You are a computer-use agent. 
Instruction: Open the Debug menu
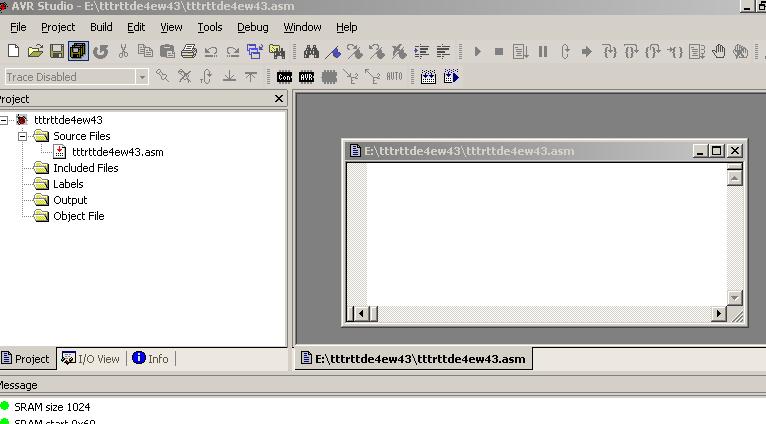coord(253,27)
